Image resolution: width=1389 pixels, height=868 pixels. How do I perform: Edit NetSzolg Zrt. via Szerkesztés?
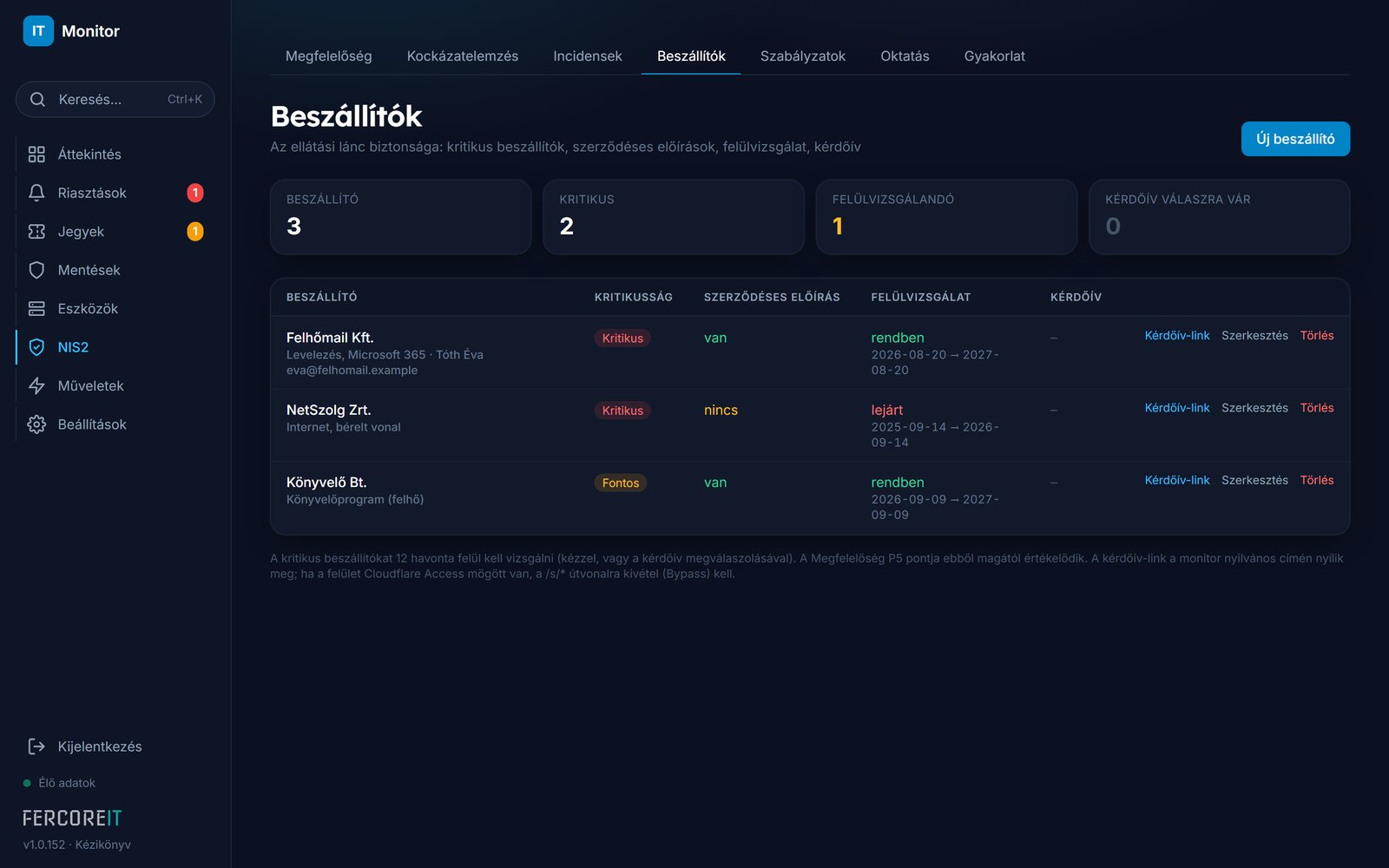[x=1254, y=408]
